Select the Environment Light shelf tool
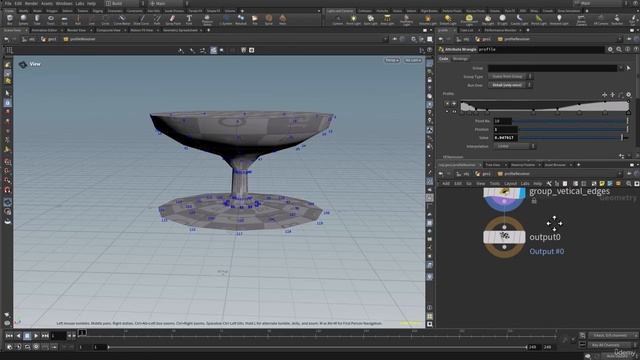 tap(469, 19)
